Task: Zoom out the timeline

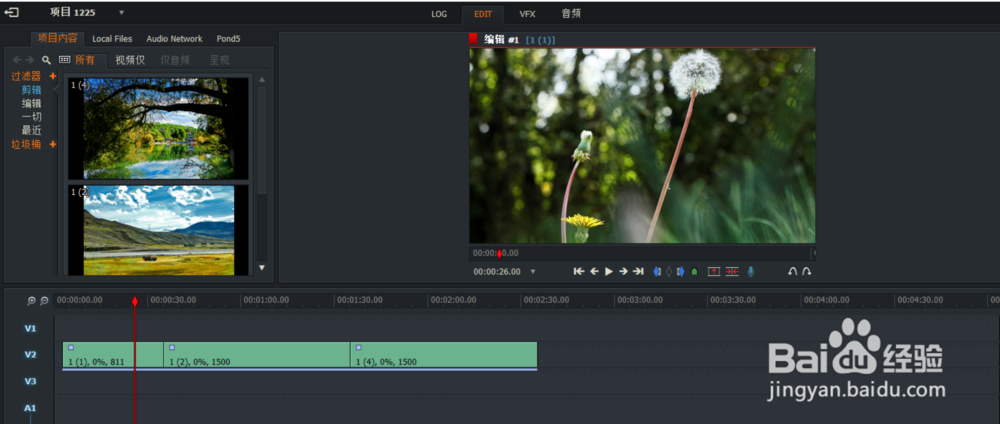Action: click(x=44, y=301)
